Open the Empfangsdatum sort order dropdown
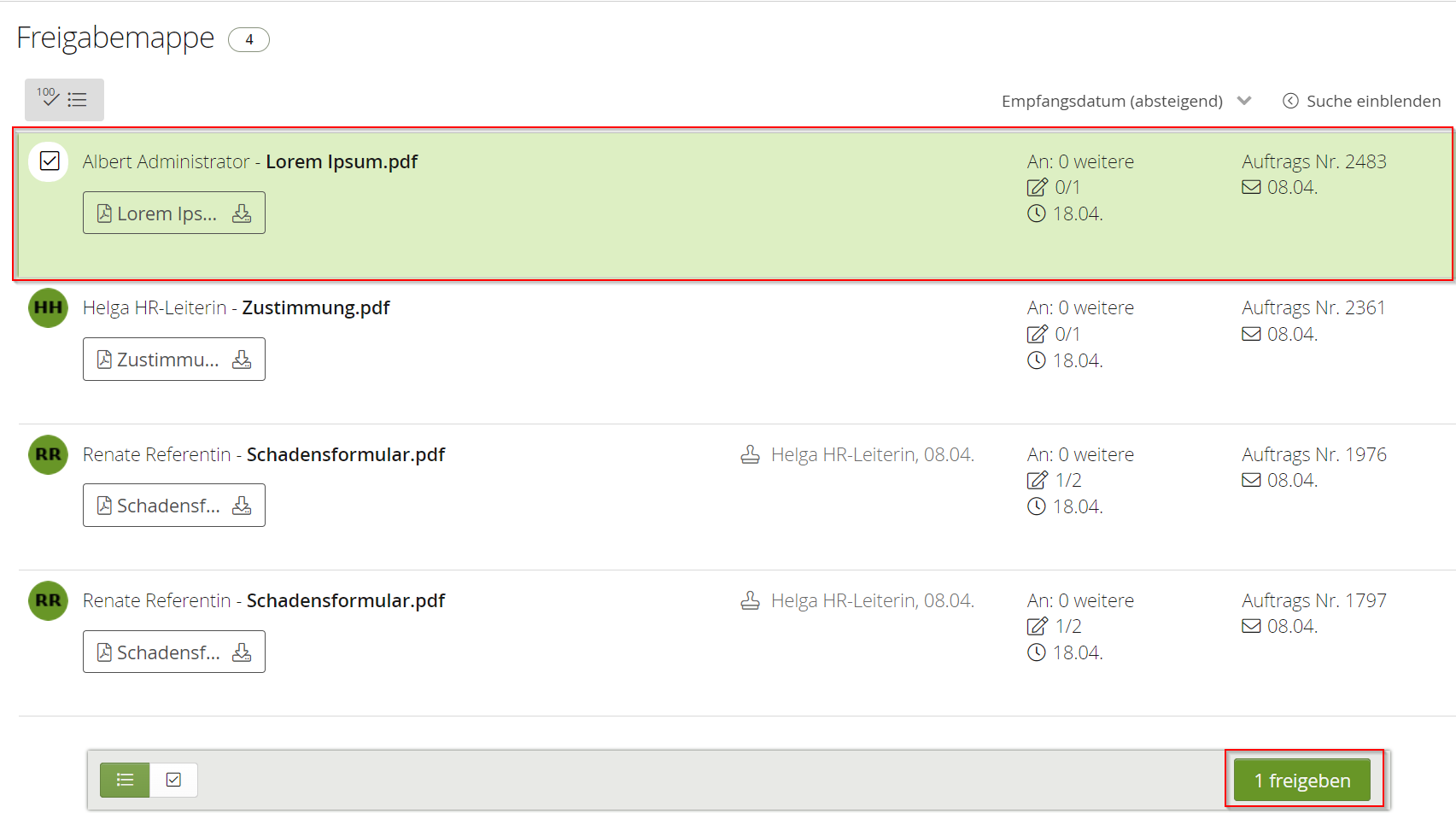 pos(1112,101)
